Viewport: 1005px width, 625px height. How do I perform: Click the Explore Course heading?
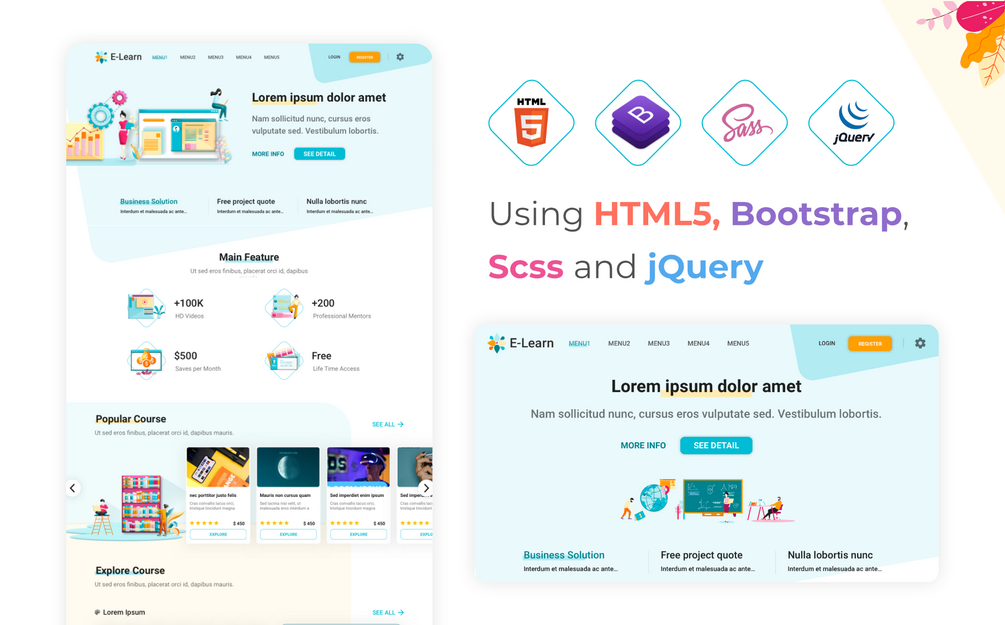point(130,571)
